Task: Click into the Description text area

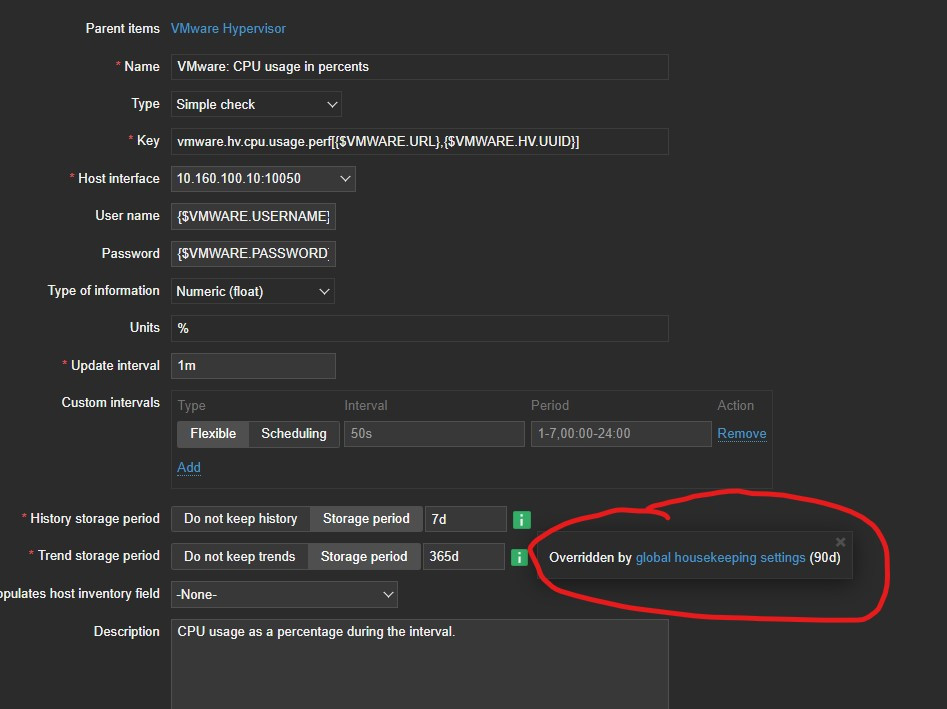Action: (x=420, y=664)
